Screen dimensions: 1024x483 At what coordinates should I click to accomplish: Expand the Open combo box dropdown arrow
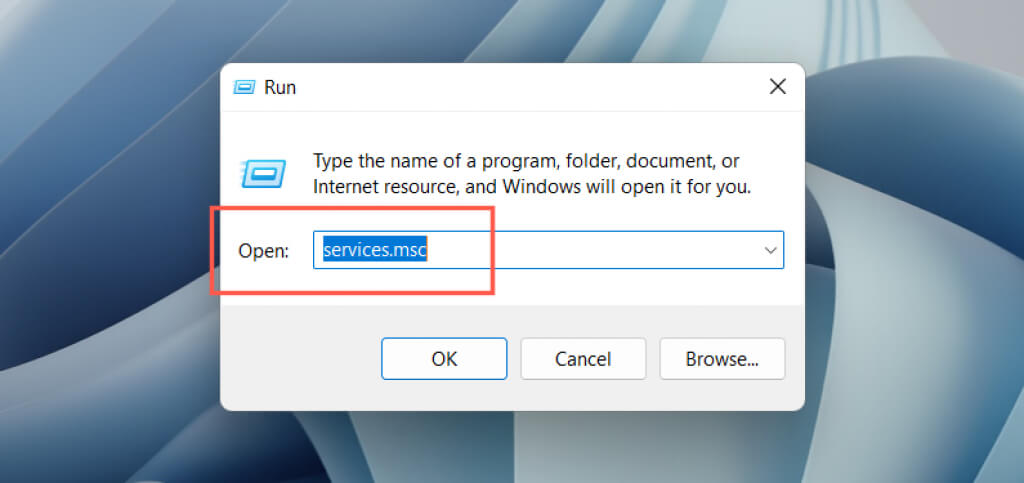[771, 250]
